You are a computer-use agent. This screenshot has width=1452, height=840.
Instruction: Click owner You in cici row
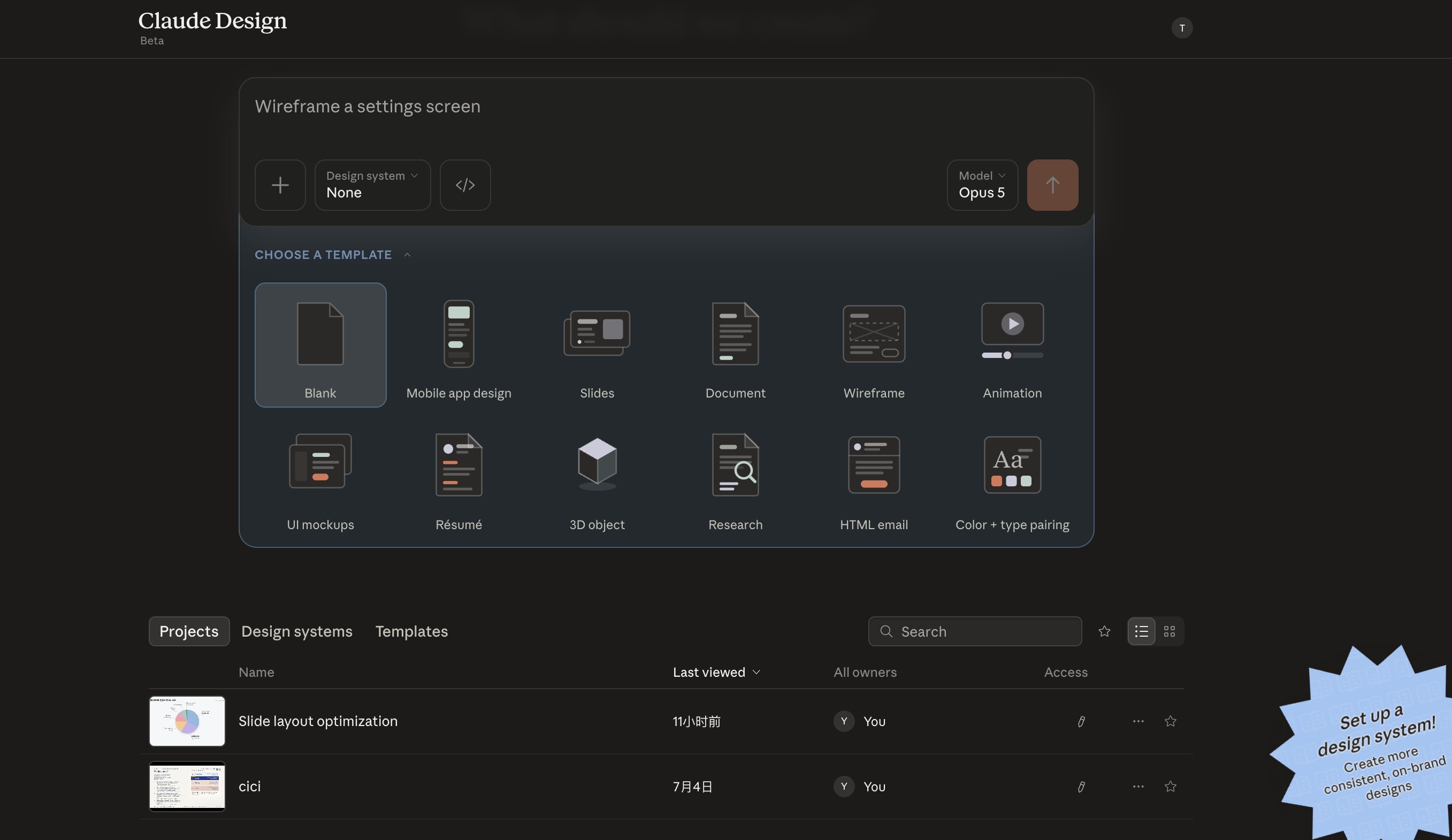[x=860, y=786]
